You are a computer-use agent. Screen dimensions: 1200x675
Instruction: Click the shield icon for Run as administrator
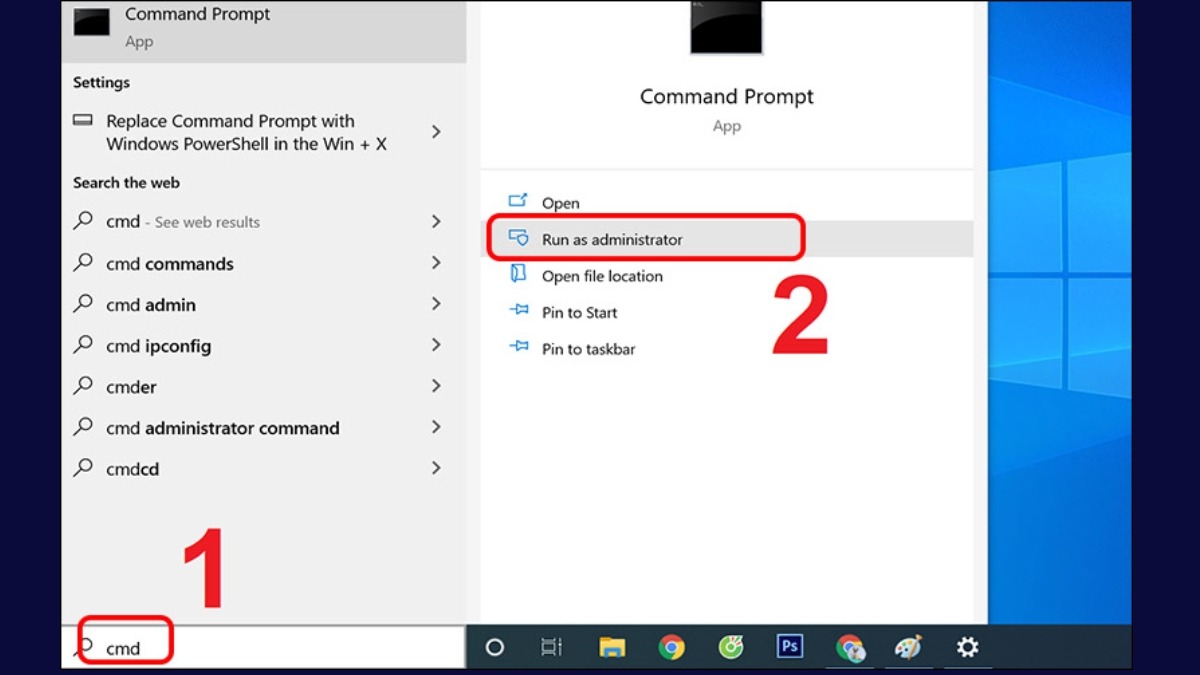518,239
